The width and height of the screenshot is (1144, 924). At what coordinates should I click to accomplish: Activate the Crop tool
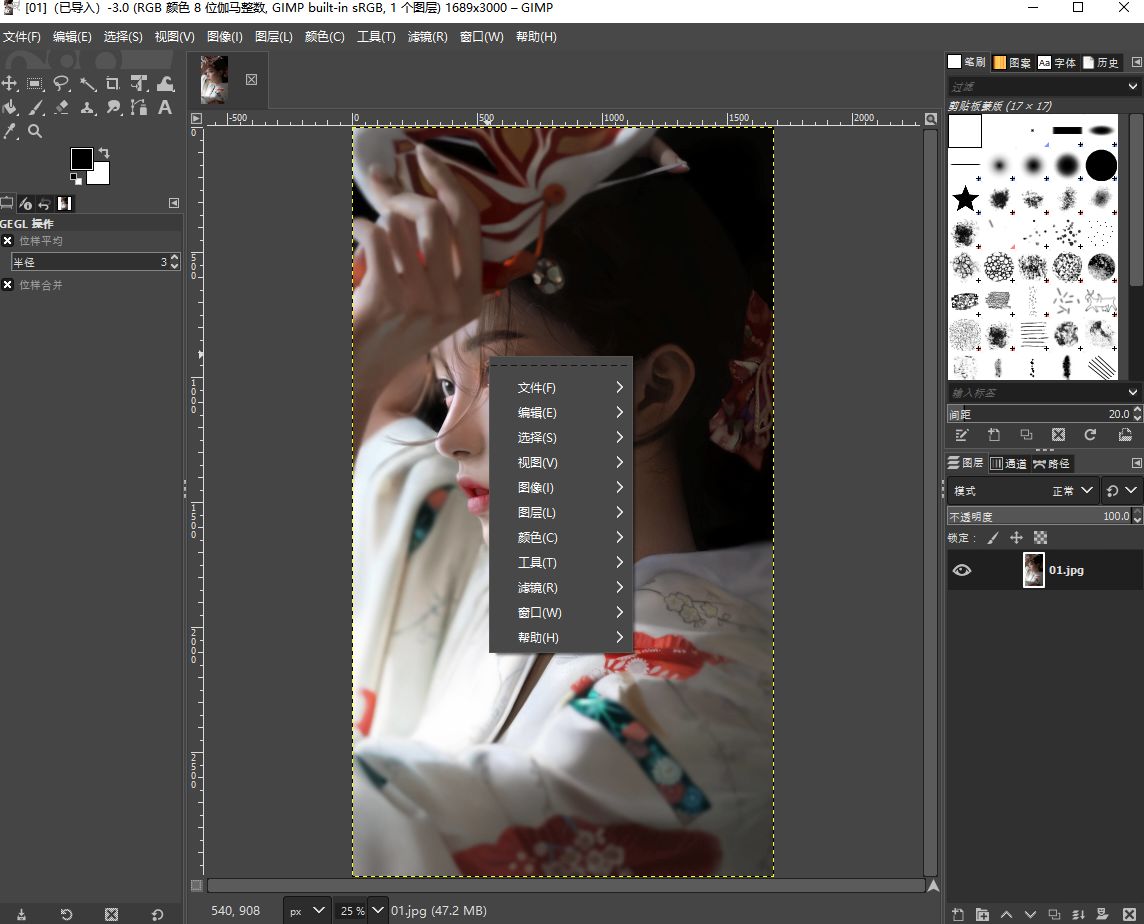point(113,84)
